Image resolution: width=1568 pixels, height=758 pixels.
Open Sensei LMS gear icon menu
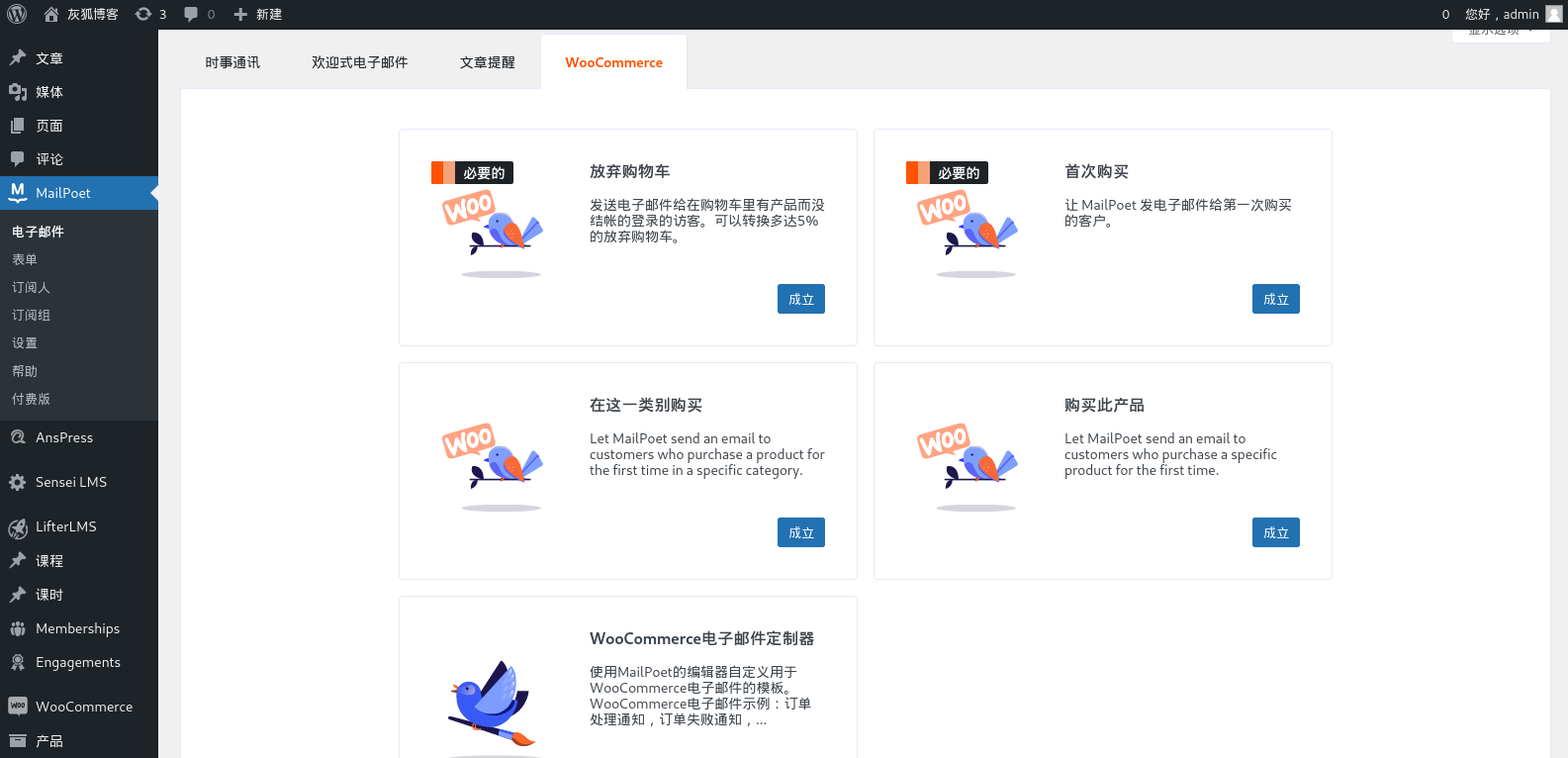(18, 483)
